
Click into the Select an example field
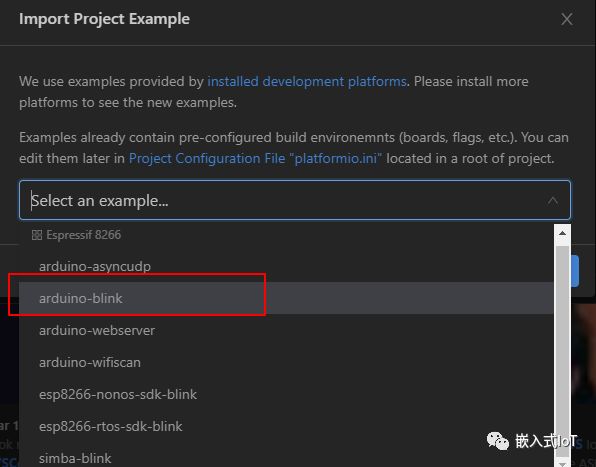pyautogui.click(x=295, y=200)
